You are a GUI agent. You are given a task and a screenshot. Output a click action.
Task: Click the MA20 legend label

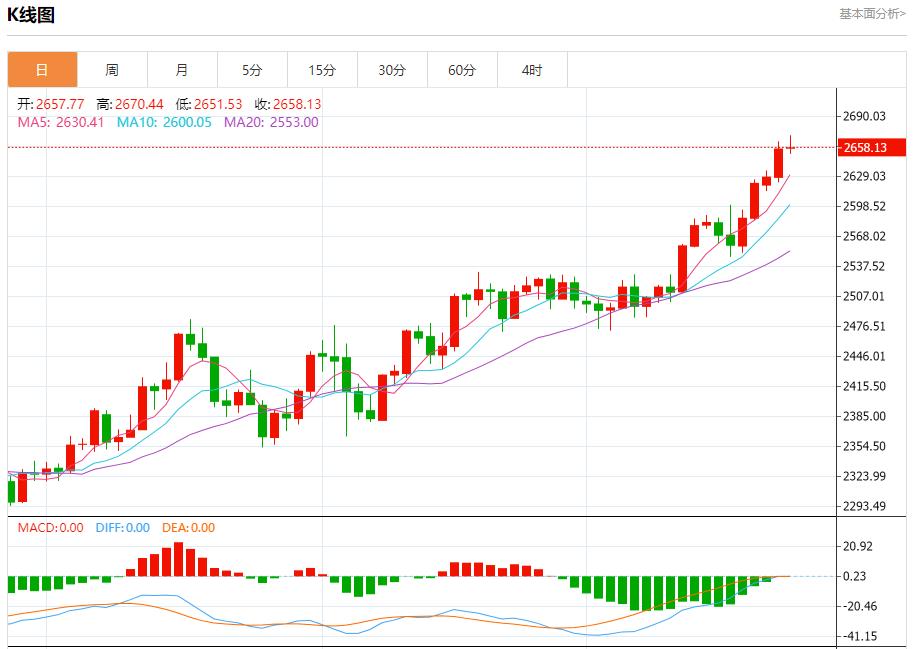click(271, 122)
